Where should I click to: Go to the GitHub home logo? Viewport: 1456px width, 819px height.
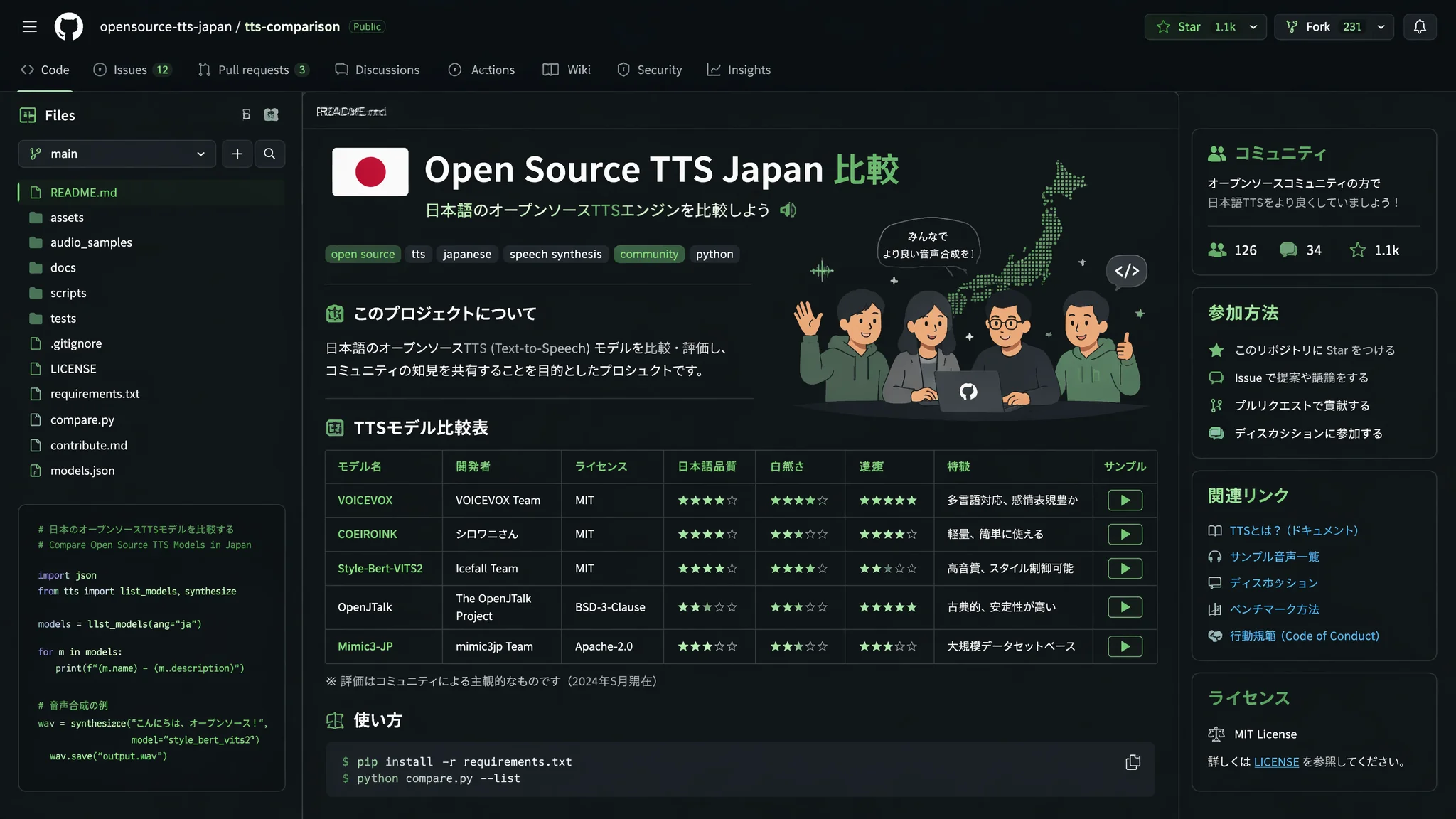coord(69,26)
